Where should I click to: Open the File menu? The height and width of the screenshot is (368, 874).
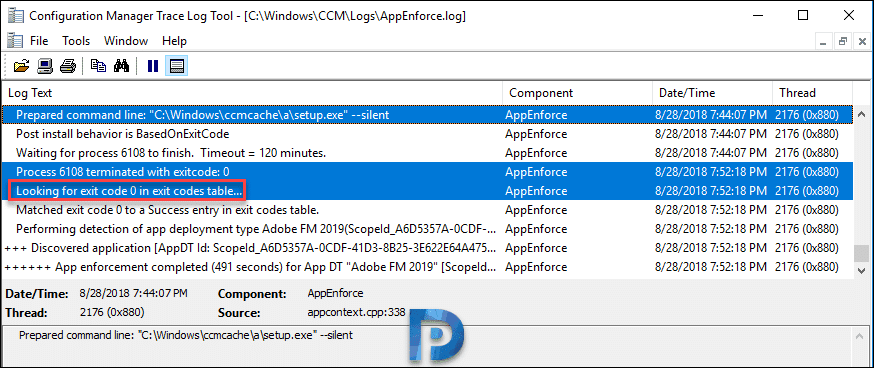[39, 41]
